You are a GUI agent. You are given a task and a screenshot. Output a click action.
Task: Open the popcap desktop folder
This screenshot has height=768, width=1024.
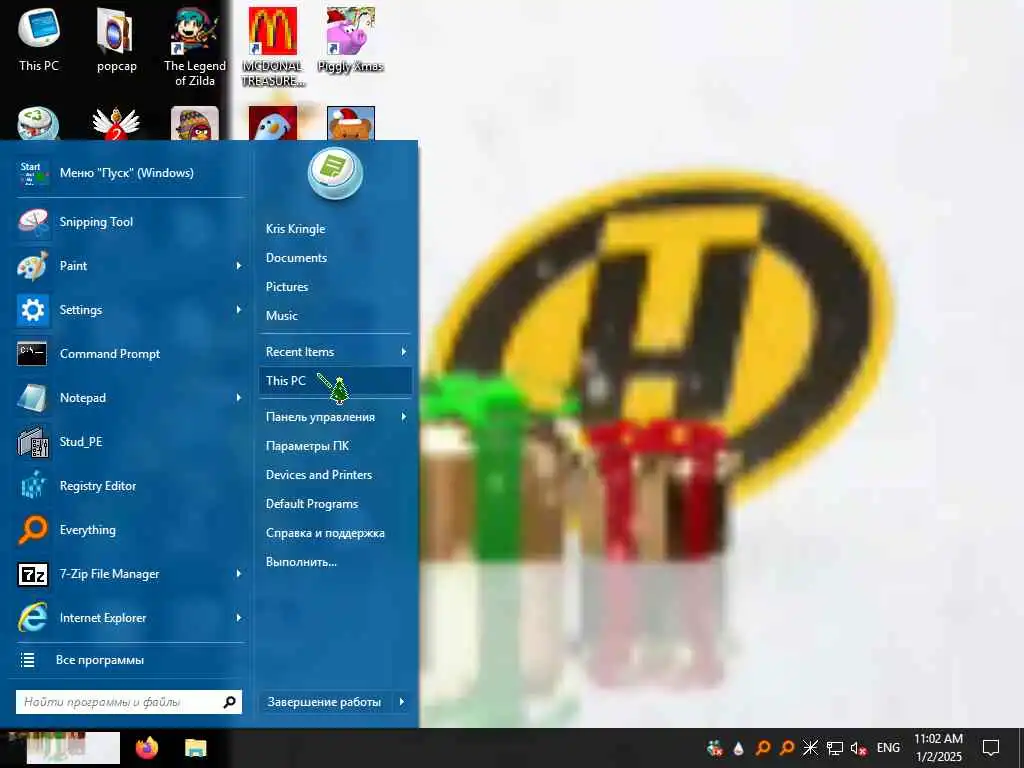click(116, 38)
